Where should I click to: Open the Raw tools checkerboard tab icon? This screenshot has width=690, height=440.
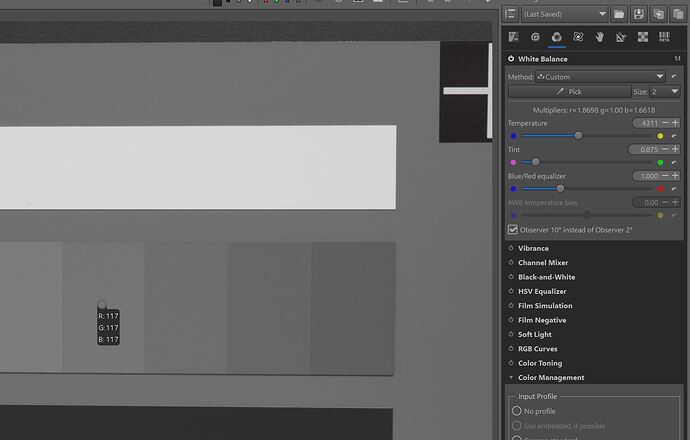[x=642, y=37]
